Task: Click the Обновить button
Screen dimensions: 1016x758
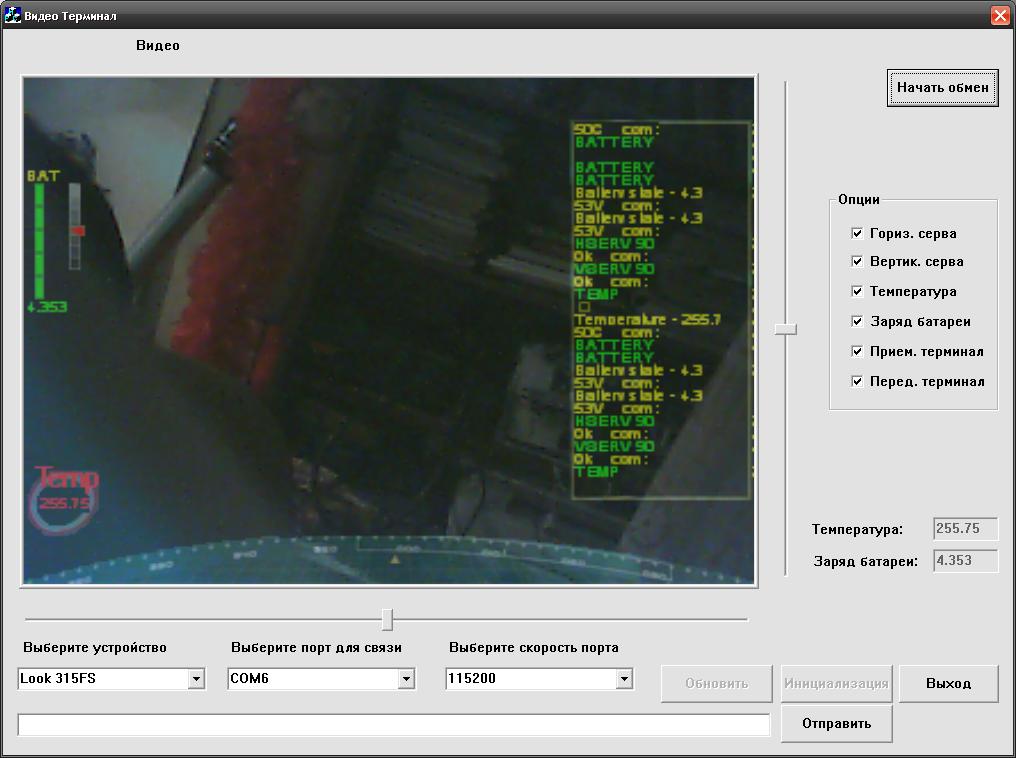Action: tap(716, 683)
